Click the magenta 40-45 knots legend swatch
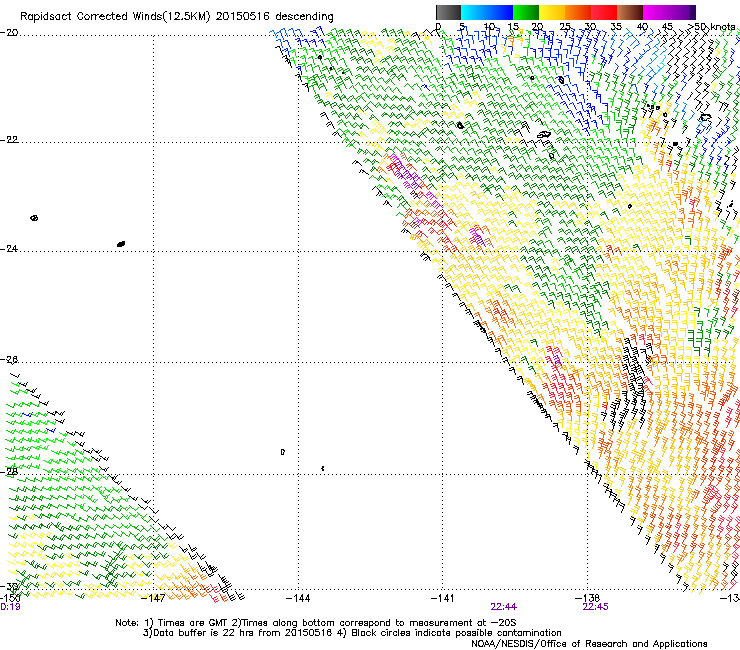This screenshot has width=740, height=650. (656, 12)
